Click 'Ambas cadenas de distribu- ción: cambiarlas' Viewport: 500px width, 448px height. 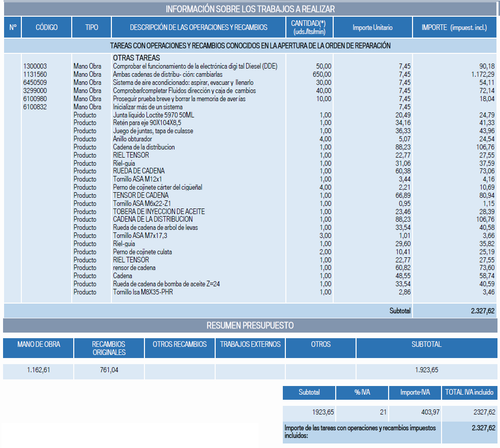point(168,74)
